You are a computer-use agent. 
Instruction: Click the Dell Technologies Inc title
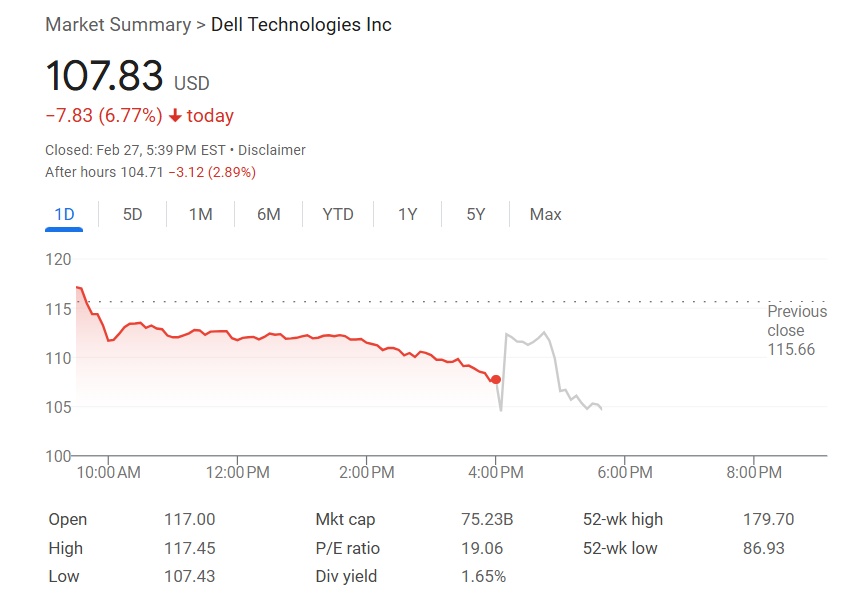click(x=301, y=25)
